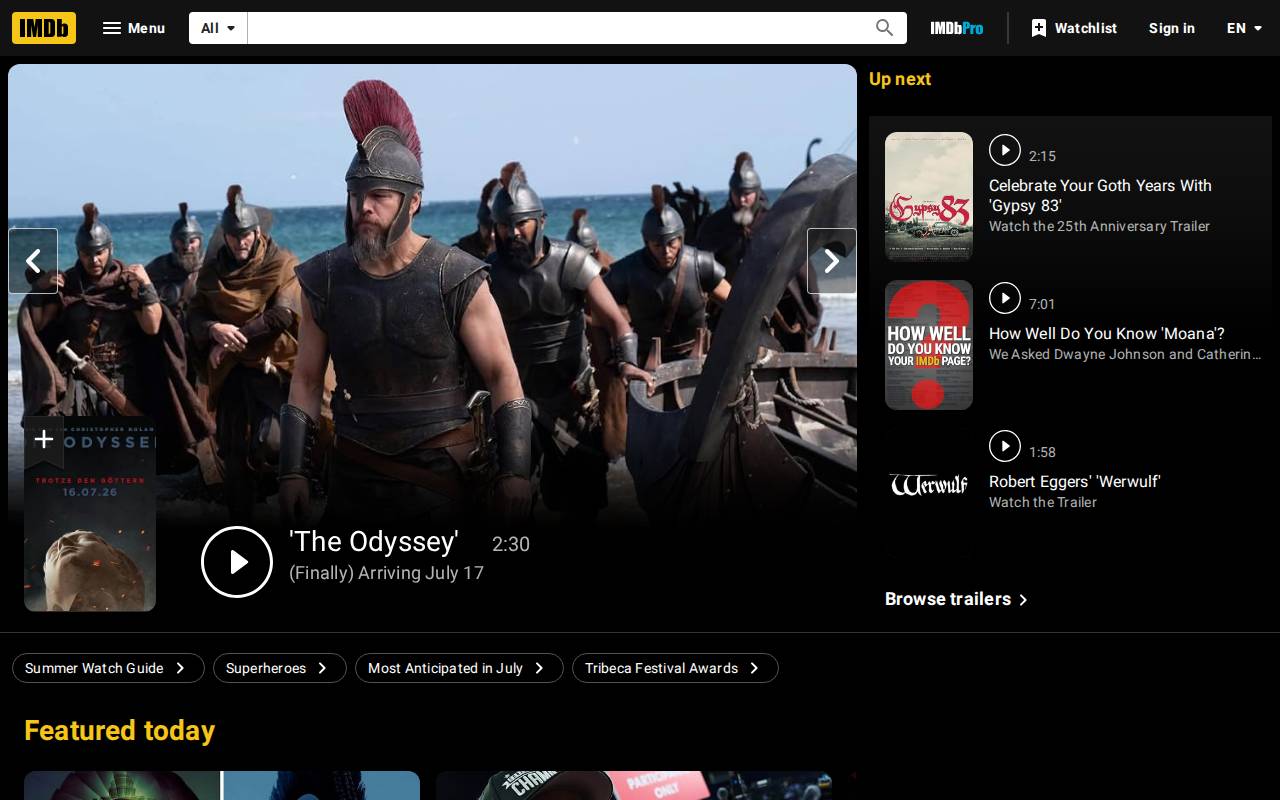Open Superheroes chip

pyautogui.click(x=280, y=668)
